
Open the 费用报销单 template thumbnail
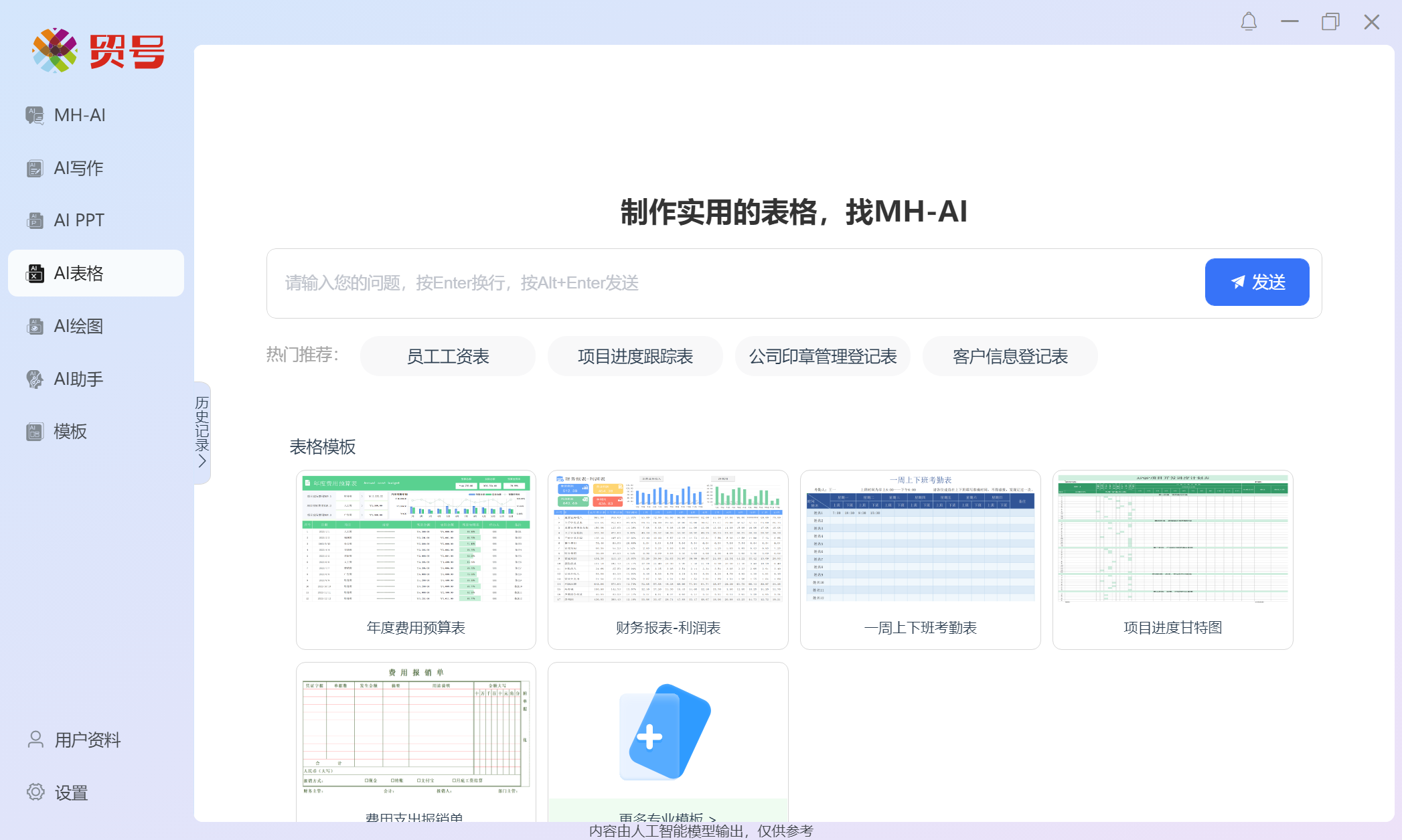(x=416, y=731)
